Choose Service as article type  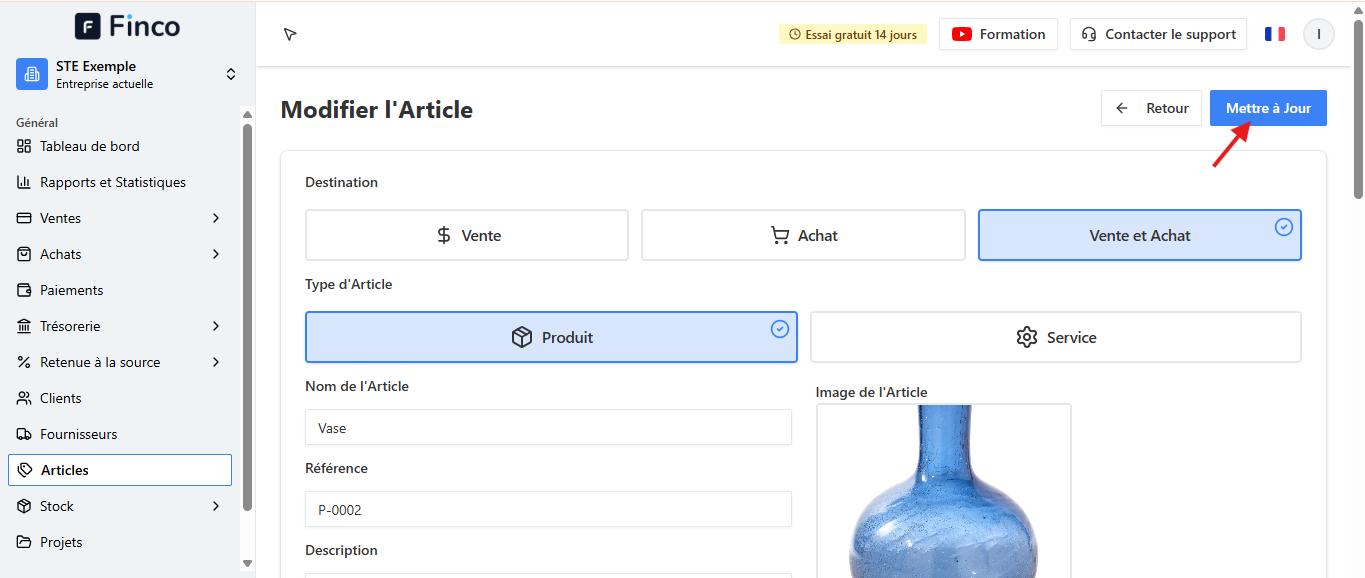(x=1056, y=337)
